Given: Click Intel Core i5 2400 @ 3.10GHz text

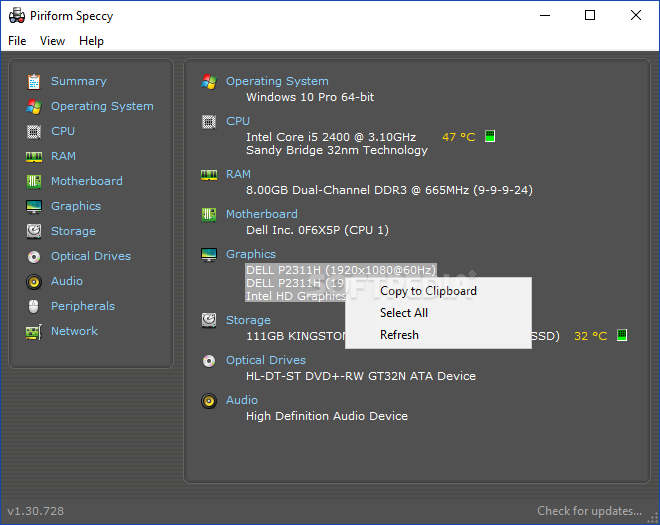Looking at the screenshot, I should tap(331, 137).
